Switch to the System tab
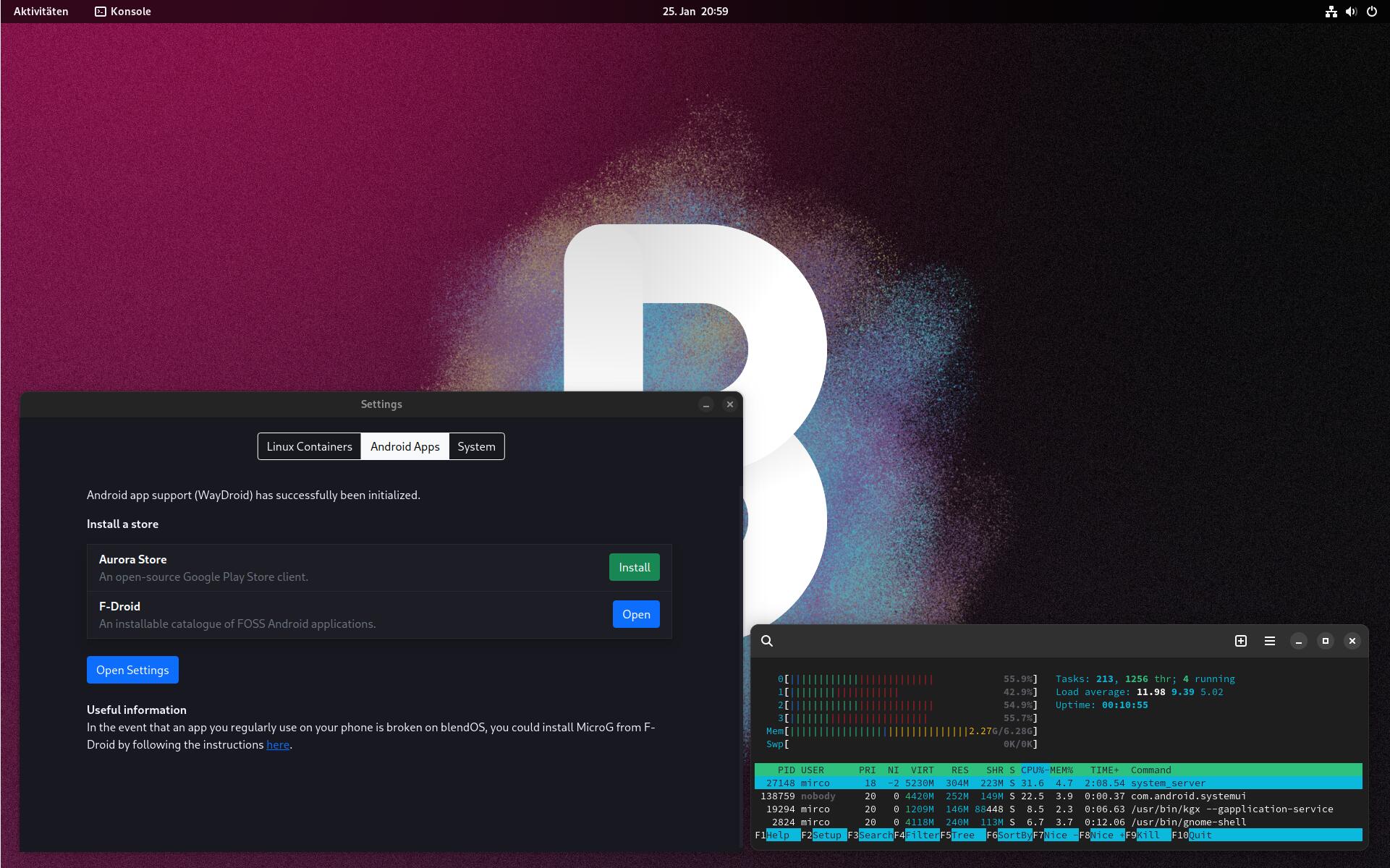Screen dimensions: 1390x868 (476, 446)
